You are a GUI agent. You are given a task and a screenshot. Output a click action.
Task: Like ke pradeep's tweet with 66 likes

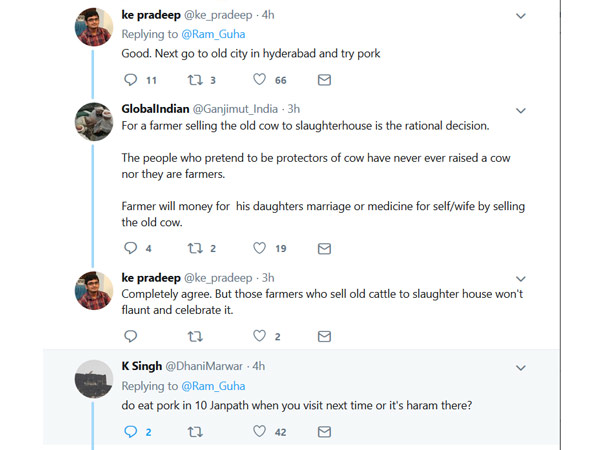[x=261, y=80]
